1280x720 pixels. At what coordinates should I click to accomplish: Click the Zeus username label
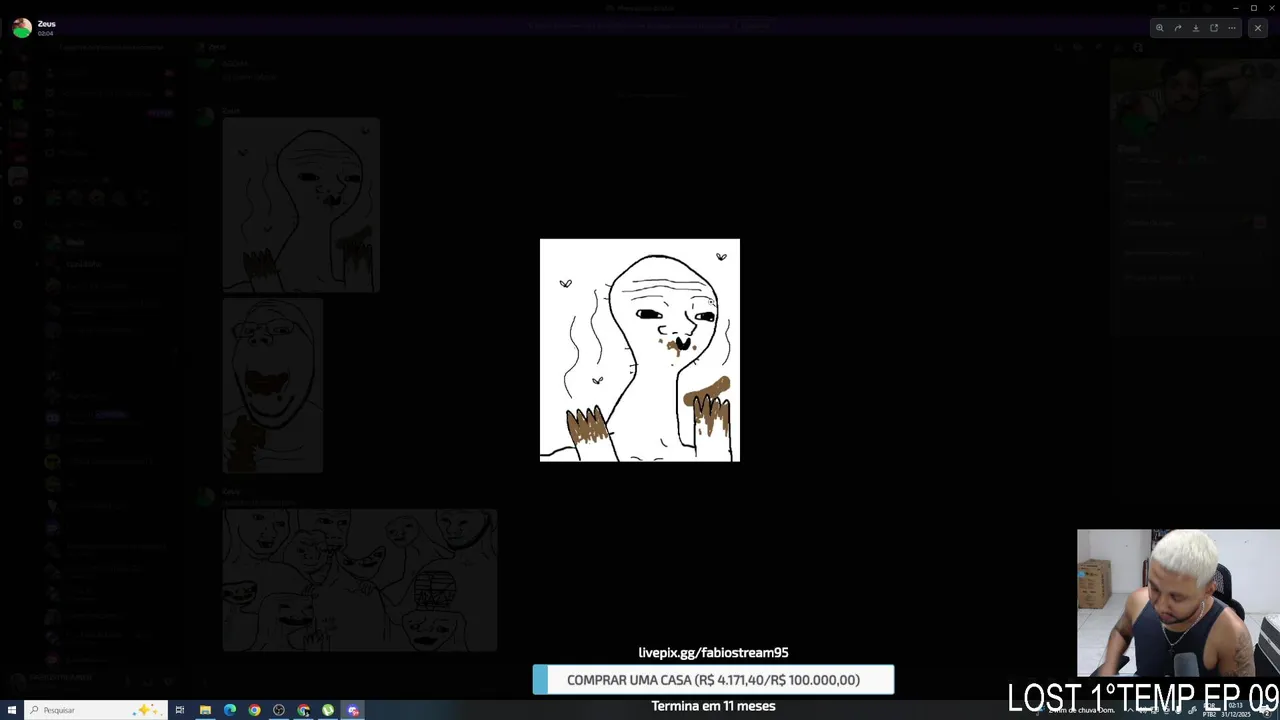[x=47, y=23]
